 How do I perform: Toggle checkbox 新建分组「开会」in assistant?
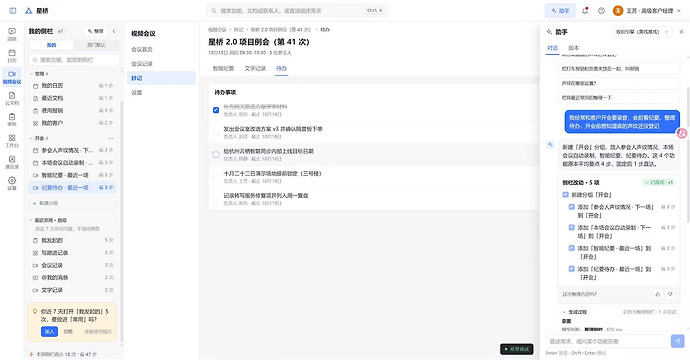[x=565, y=195]
